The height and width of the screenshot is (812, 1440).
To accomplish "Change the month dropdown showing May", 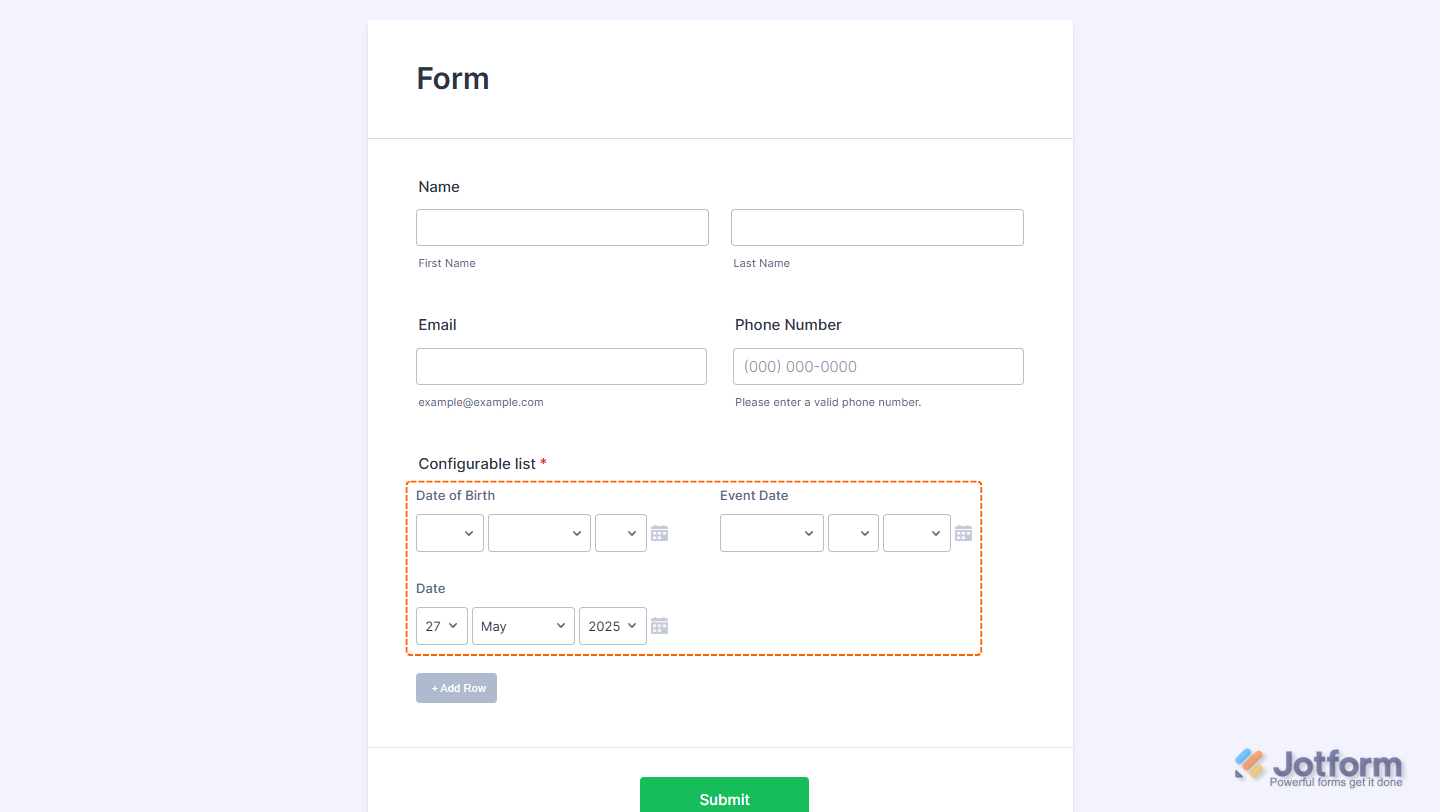I will pyautogui.click(x=523, y=626).
